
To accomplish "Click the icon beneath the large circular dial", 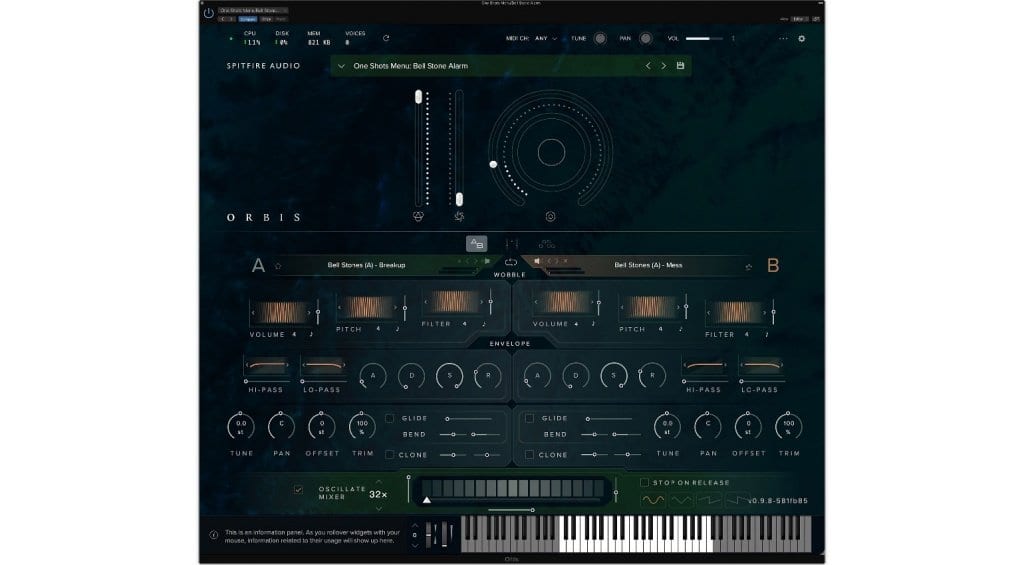I will (551, 216).
